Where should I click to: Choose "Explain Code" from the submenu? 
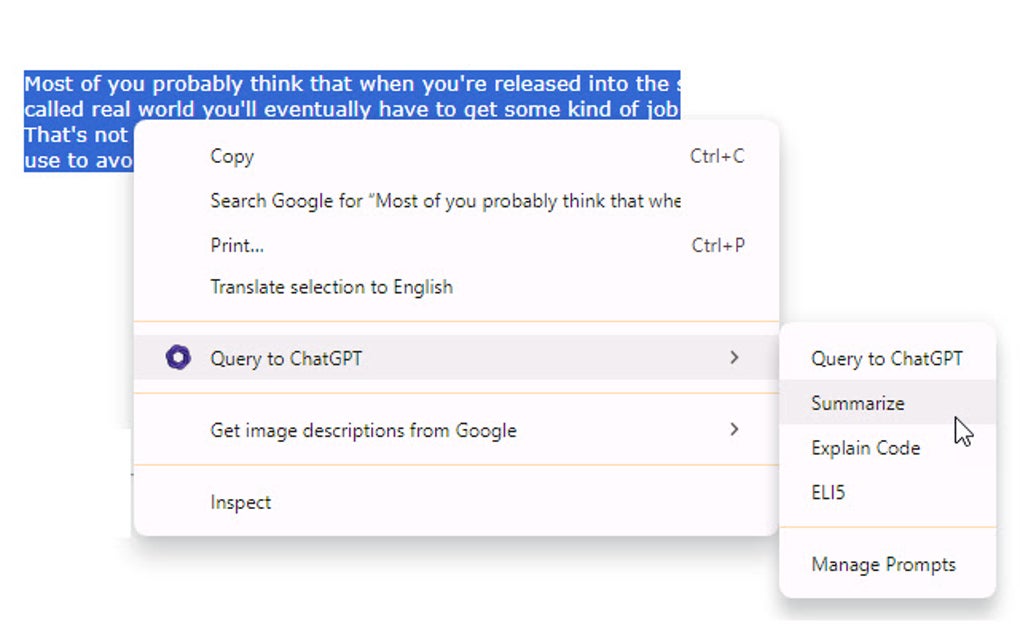864,448
